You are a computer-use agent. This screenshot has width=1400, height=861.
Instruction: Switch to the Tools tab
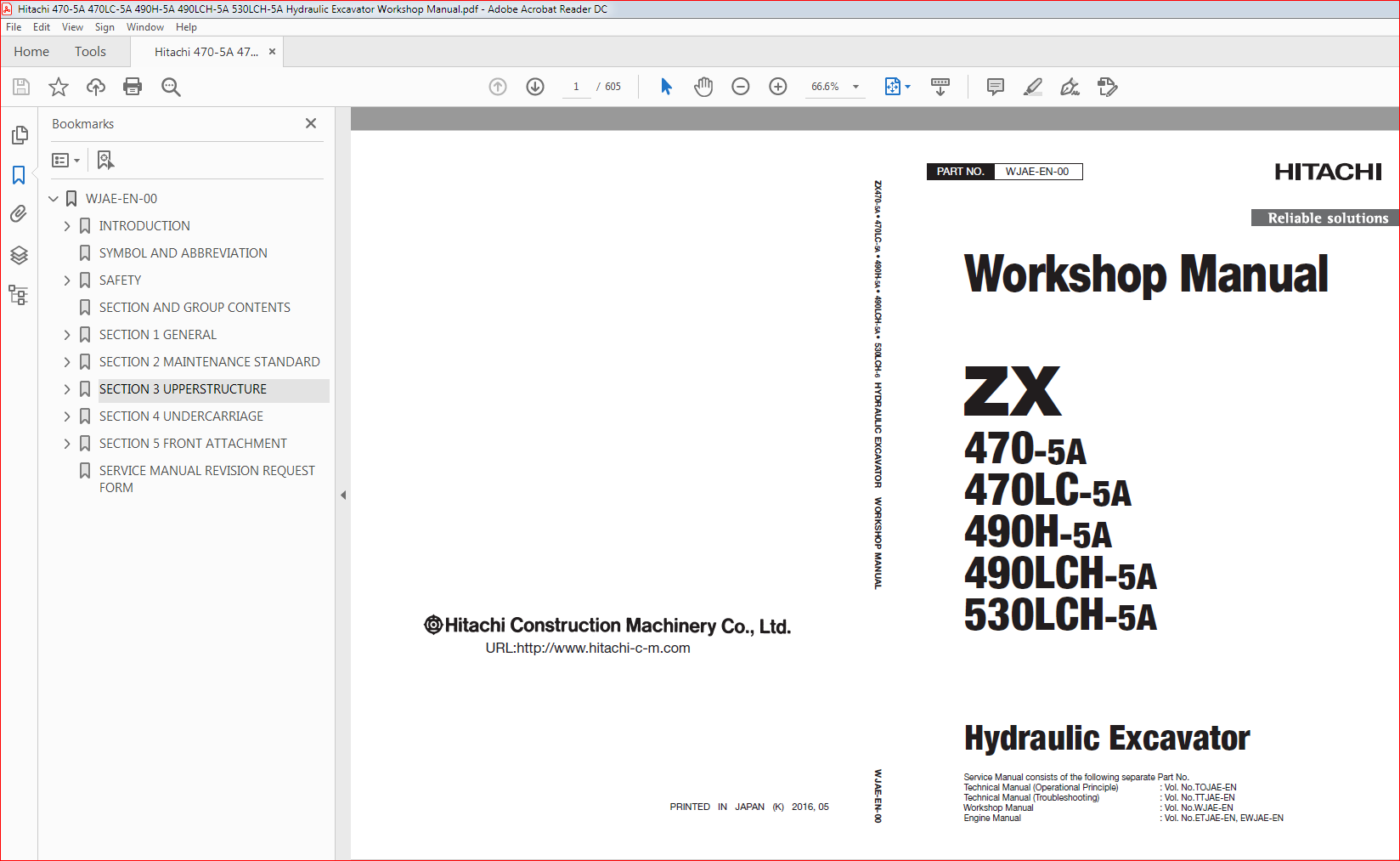(x=90, y=52)
